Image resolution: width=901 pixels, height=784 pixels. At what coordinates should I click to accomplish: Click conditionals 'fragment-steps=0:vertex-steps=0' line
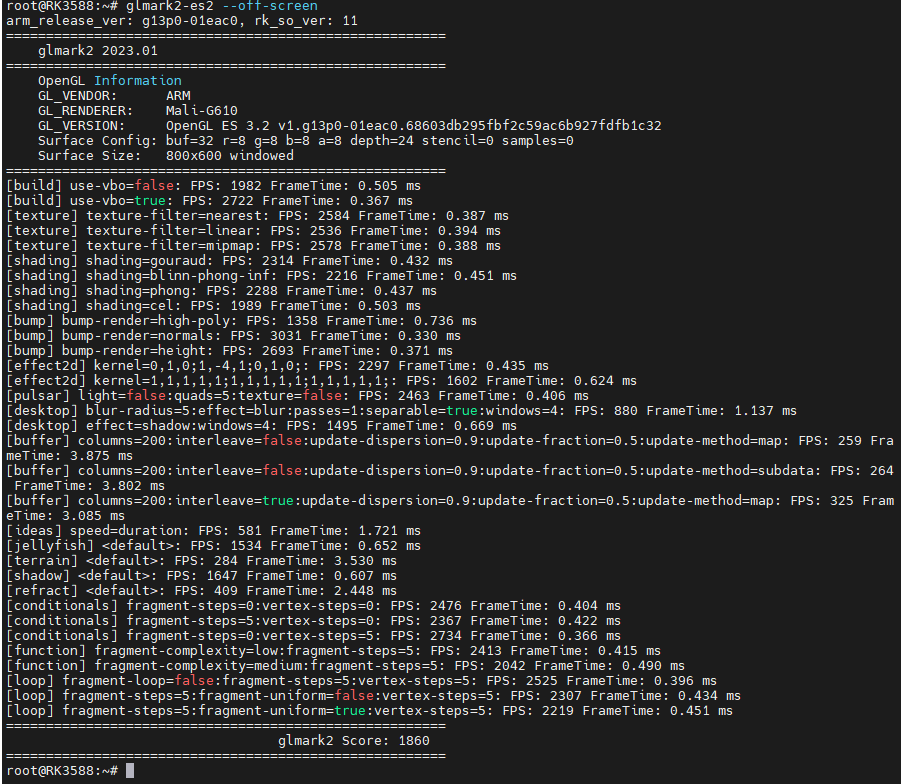click(314, 605)
